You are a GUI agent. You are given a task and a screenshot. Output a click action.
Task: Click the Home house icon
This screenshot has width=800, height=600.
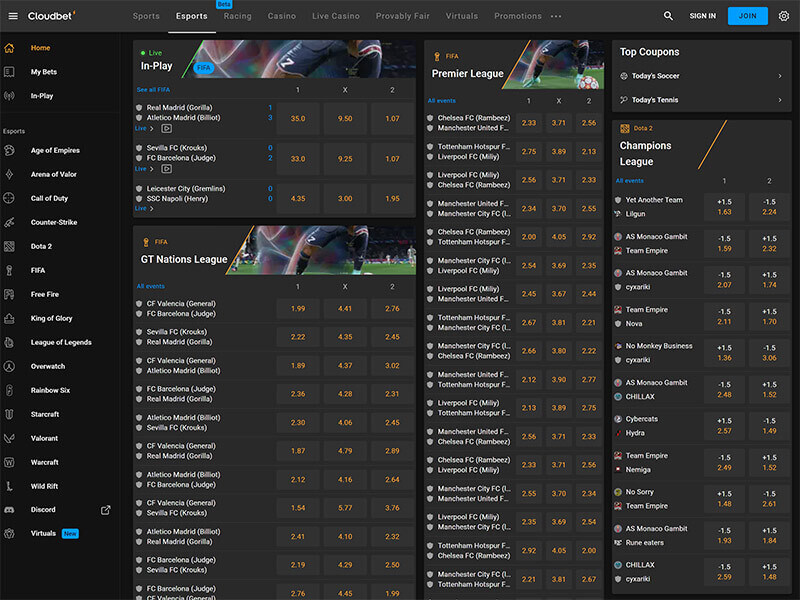[x=9, y=48]
